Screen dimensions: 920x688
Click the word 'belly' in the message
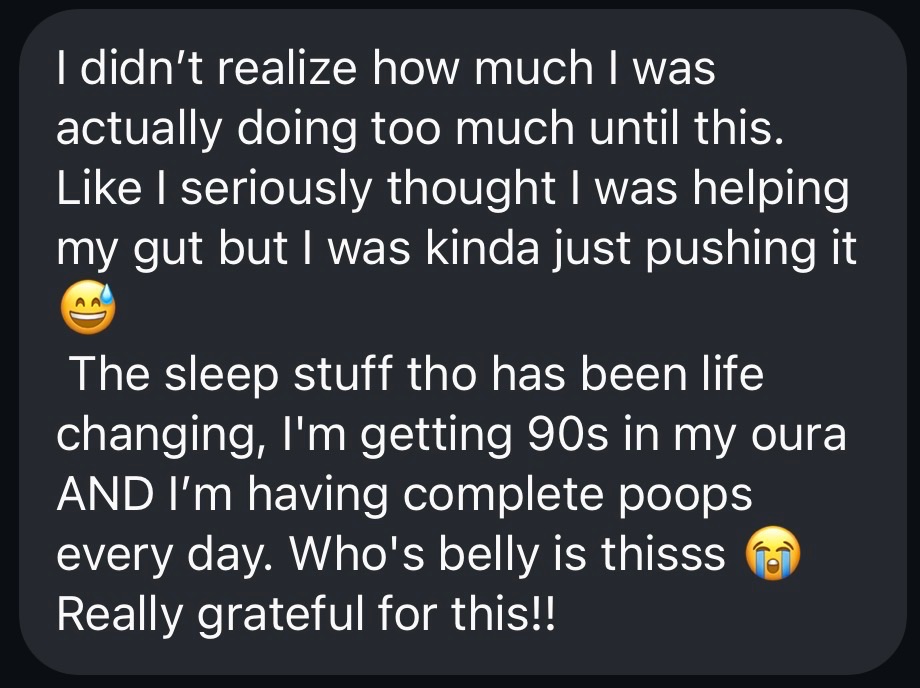pos(489,555)
